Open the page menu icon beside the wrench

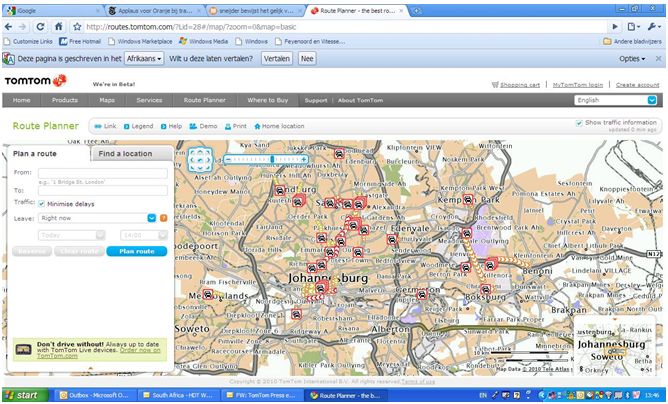[x=633, y=27]
